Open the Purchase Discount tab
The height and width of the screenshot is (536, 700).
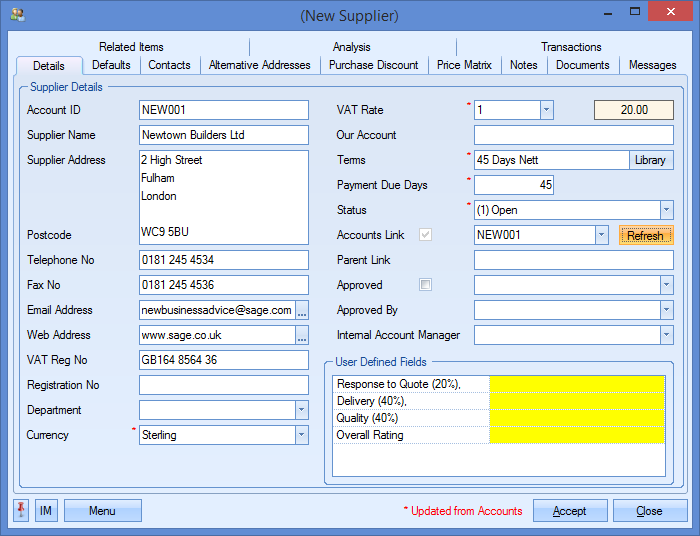[x=374, y=65]
